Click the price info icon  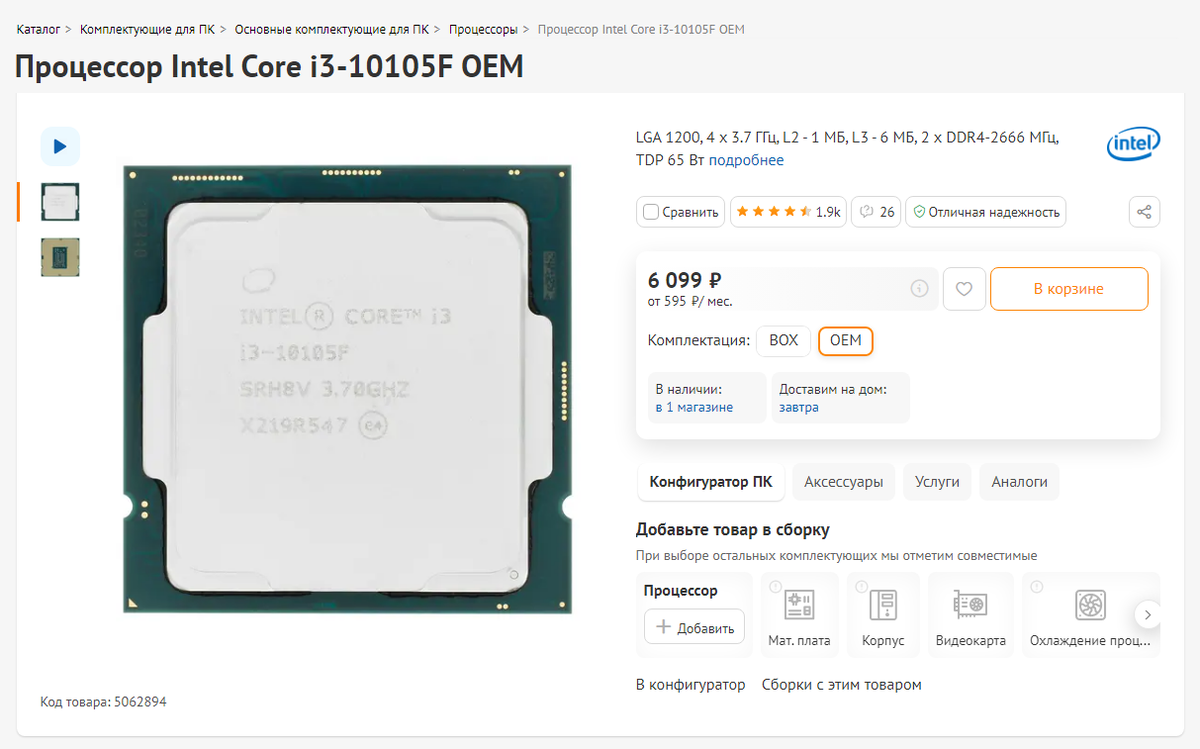pyautogui.click(x=919, y=289)
